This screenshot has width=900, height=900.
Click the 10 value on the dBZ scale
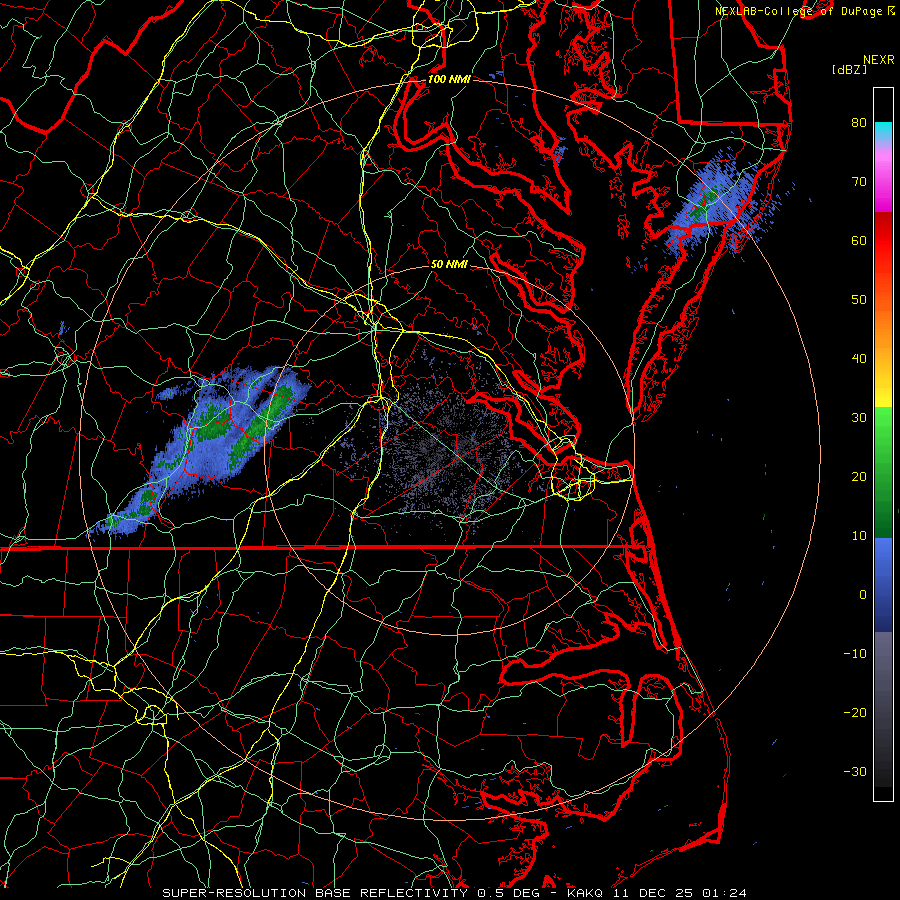point(859,536)
